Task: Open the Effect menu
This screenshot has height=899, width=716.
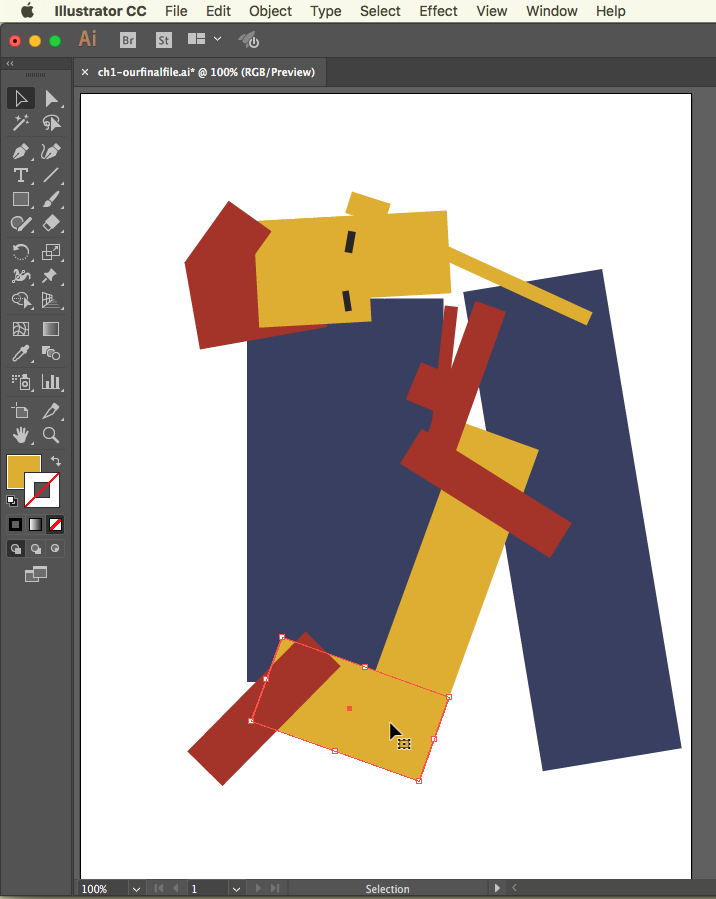Action: click(x=438, y=11)
